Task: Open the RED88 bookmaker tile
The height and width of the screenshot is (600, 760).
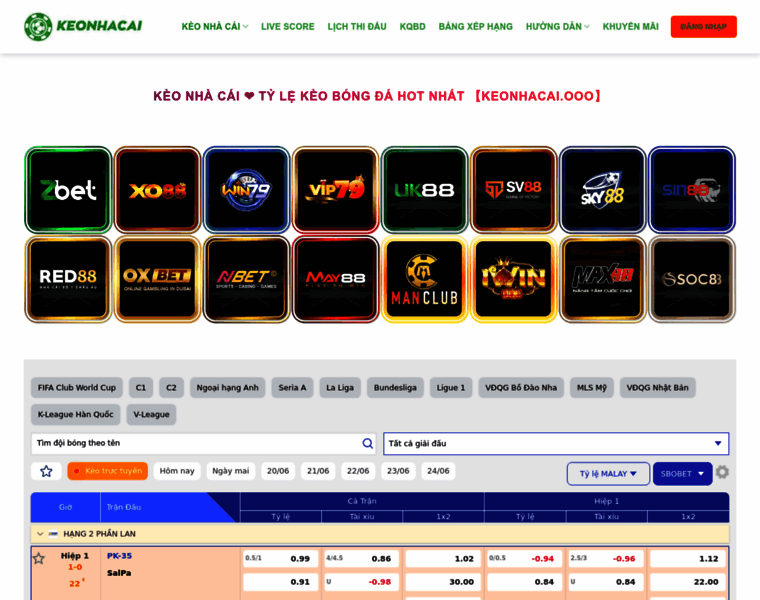Action: pyautogui.click(x=68, y=279)
